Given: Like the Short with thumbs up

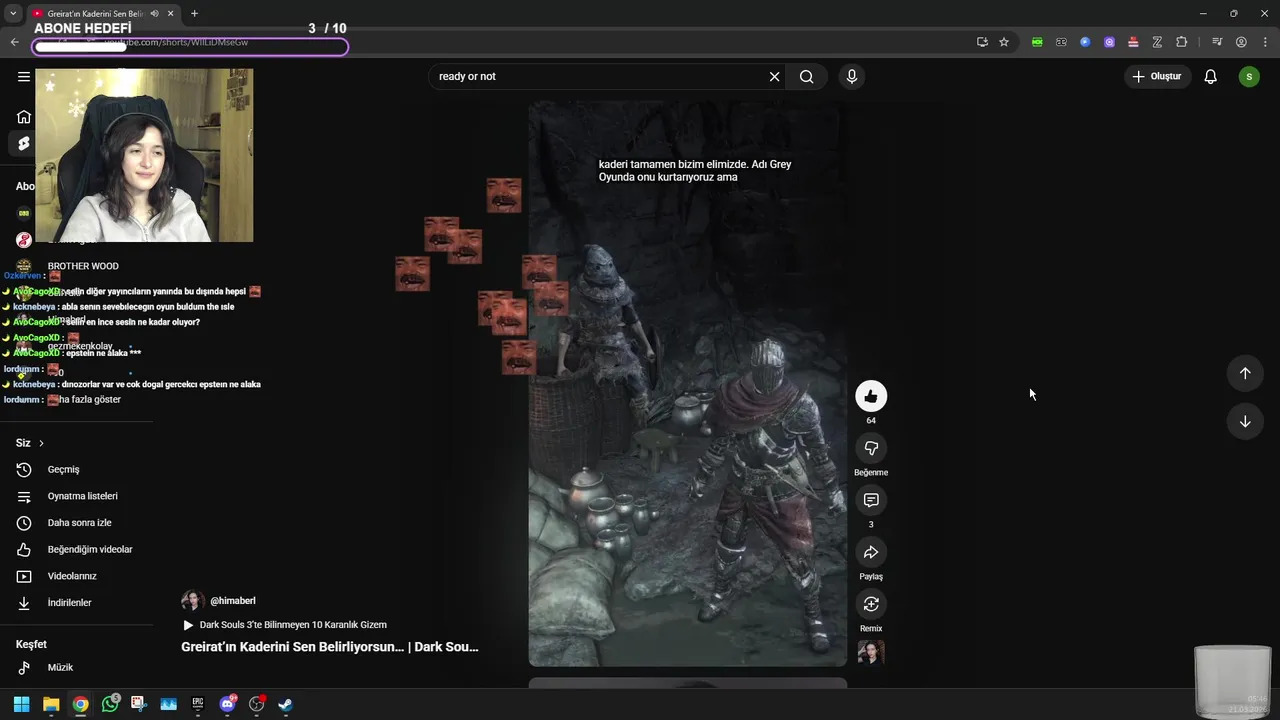Looking at the screenshot, I should pos(871,396).
